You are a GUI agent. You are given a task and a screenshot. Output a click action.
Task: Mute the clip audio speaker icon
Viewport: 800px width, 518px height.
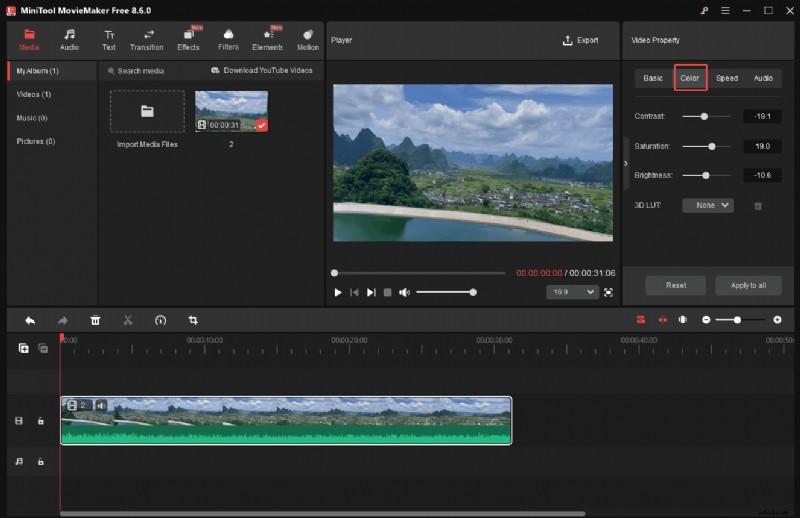coord(101,406)
